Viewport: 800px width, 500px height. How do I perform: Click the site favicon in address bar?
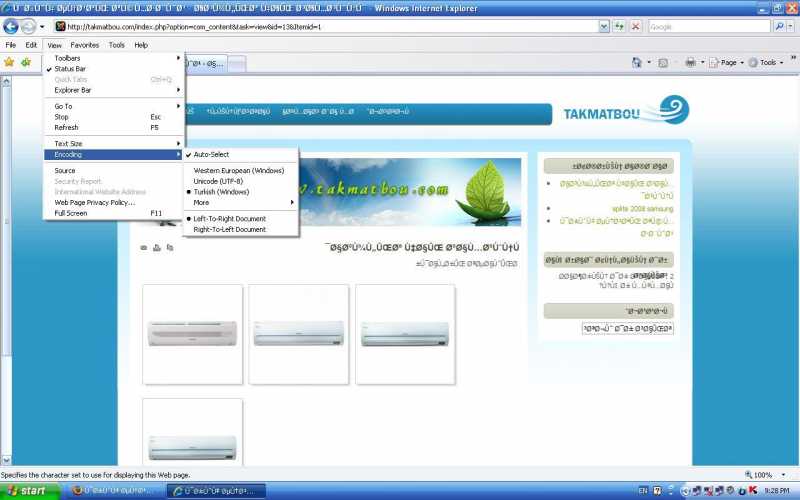tap(60, 26)
